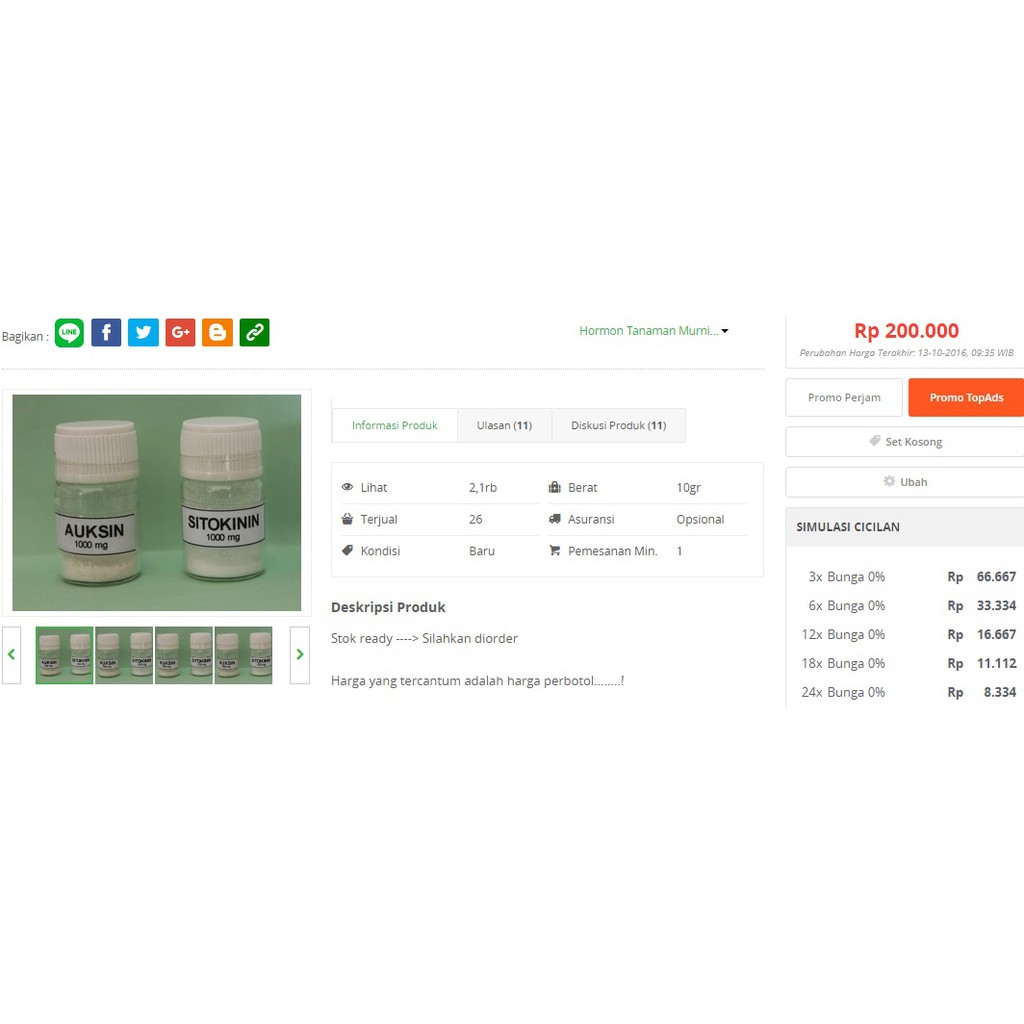Share product on Google Plus
1024x1024 pixels.
click(180, 333)
